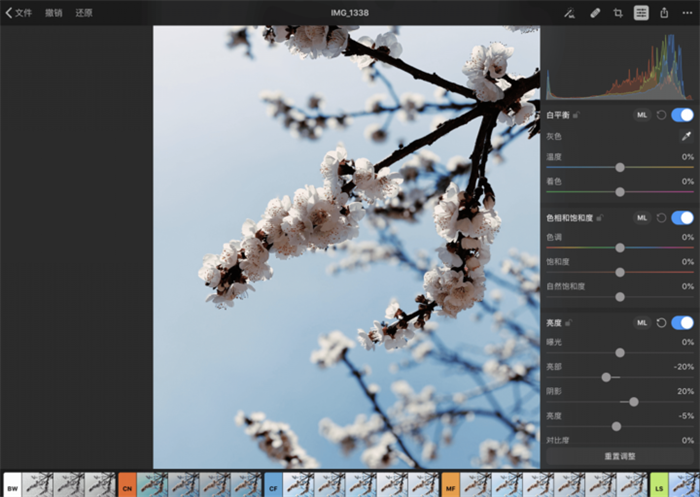700x497 pixels.
Task: Reset the 白平衡 section with circular arrow
Action: click(x=662, y=115)
